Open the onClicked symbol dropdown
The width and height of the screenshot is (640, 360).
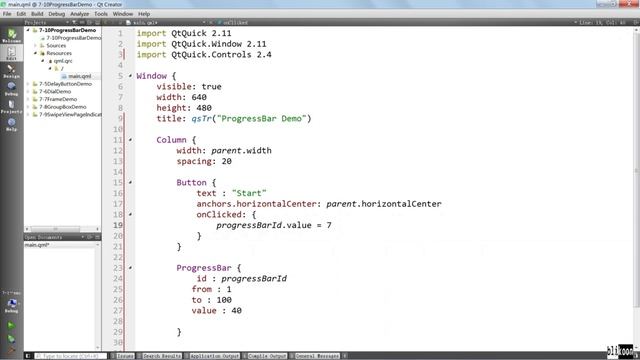pos(235,22)
